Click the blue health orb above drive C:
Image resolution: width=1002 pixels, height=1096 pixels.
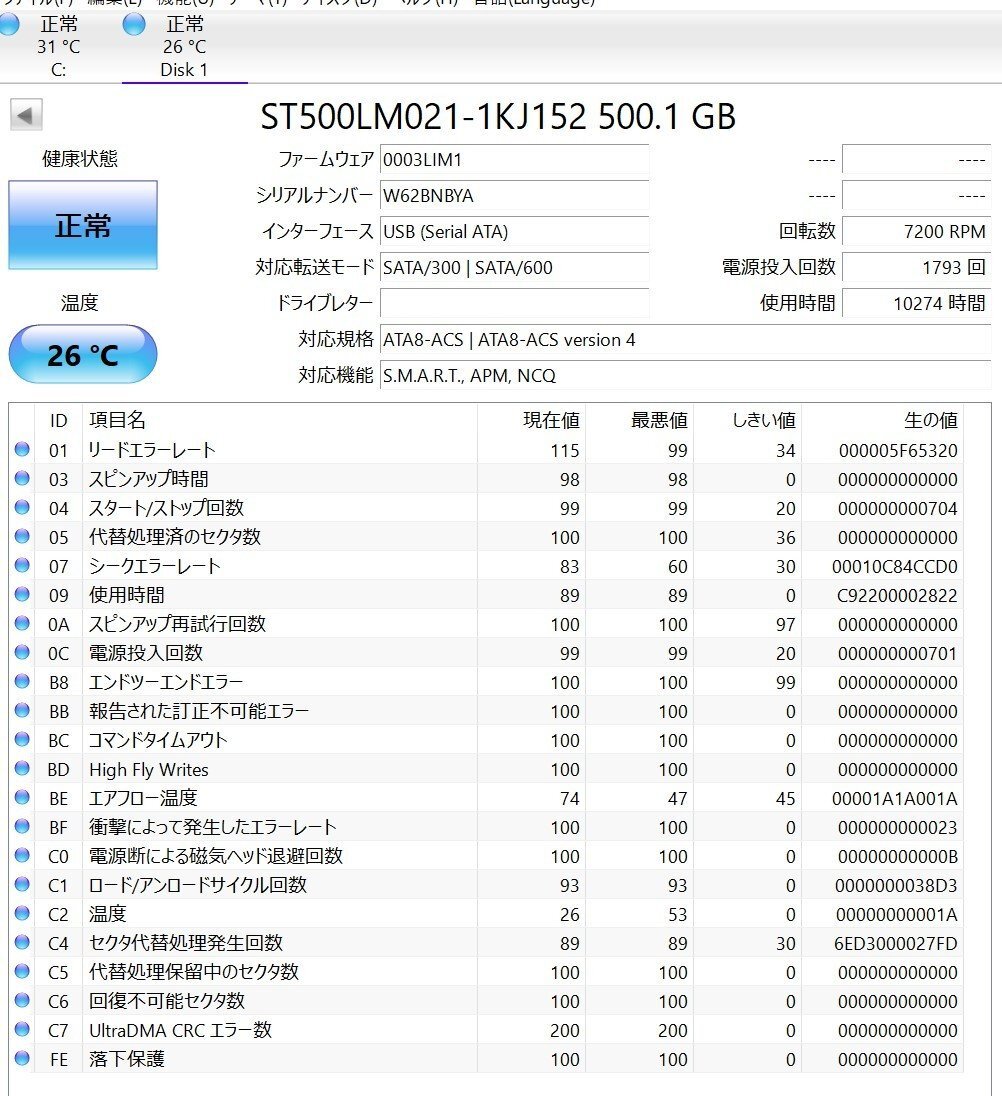click(10, 24)
